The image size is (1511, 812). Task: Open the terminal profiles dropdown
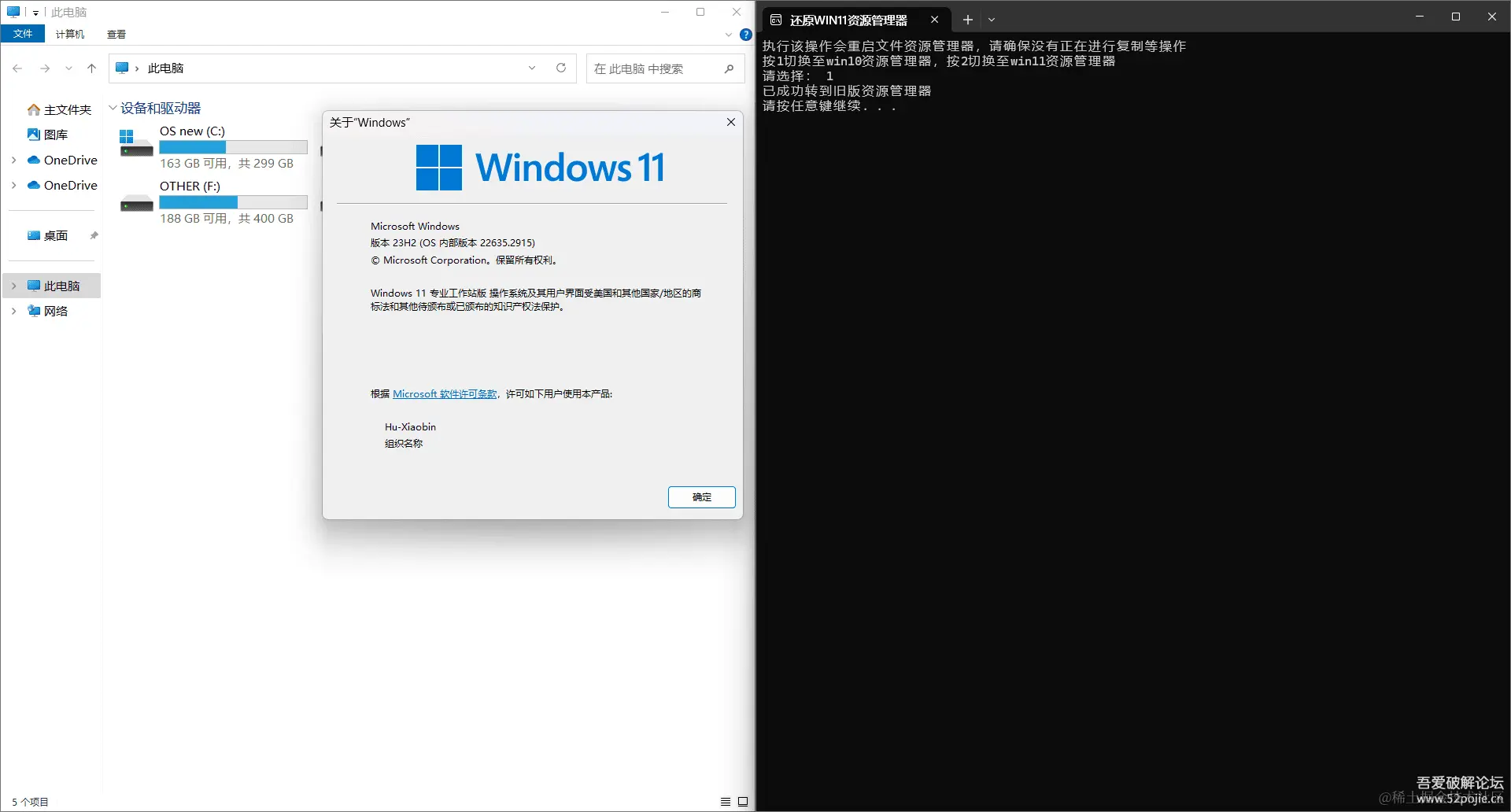(992, 20)
